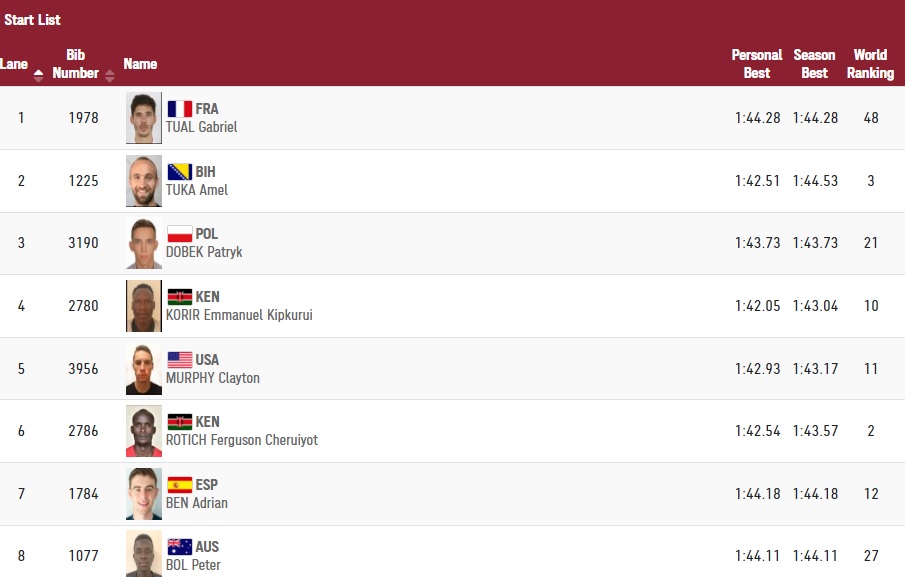Open TUKA Amel's athlete profile
Viewport: 905px width, 577px height.
pos(197,190)
